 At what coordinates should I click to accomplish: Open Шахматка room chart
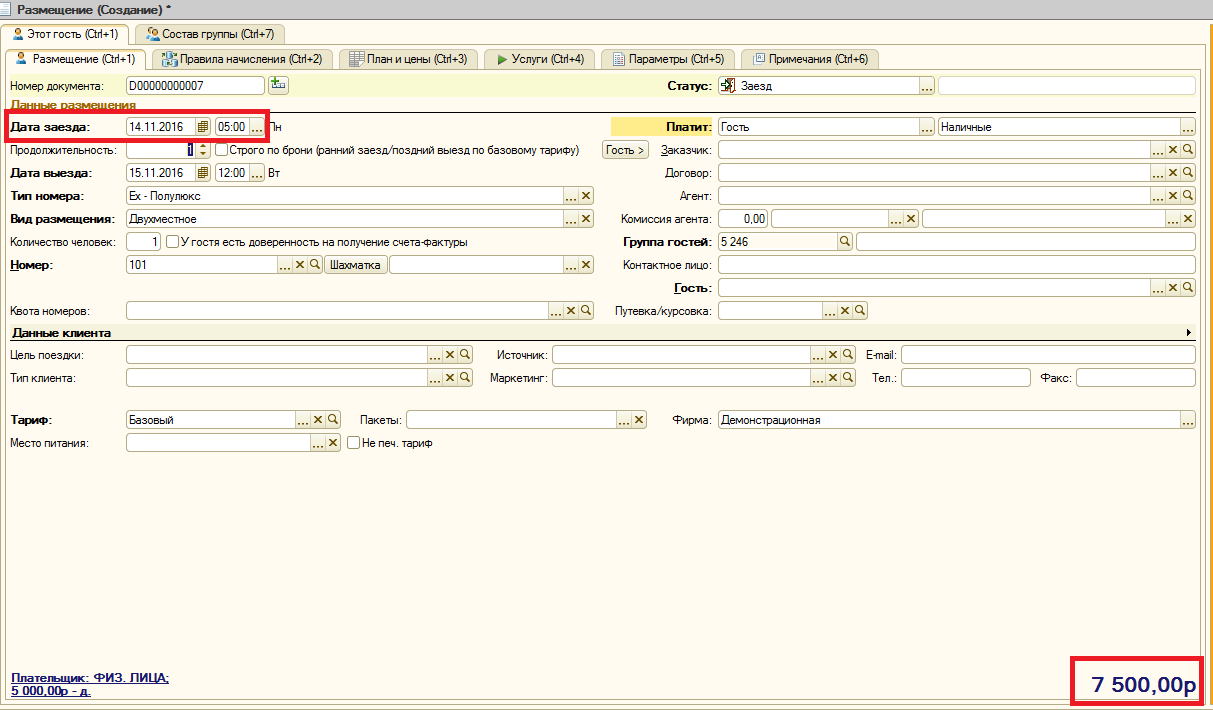click(x=356, y=265)
